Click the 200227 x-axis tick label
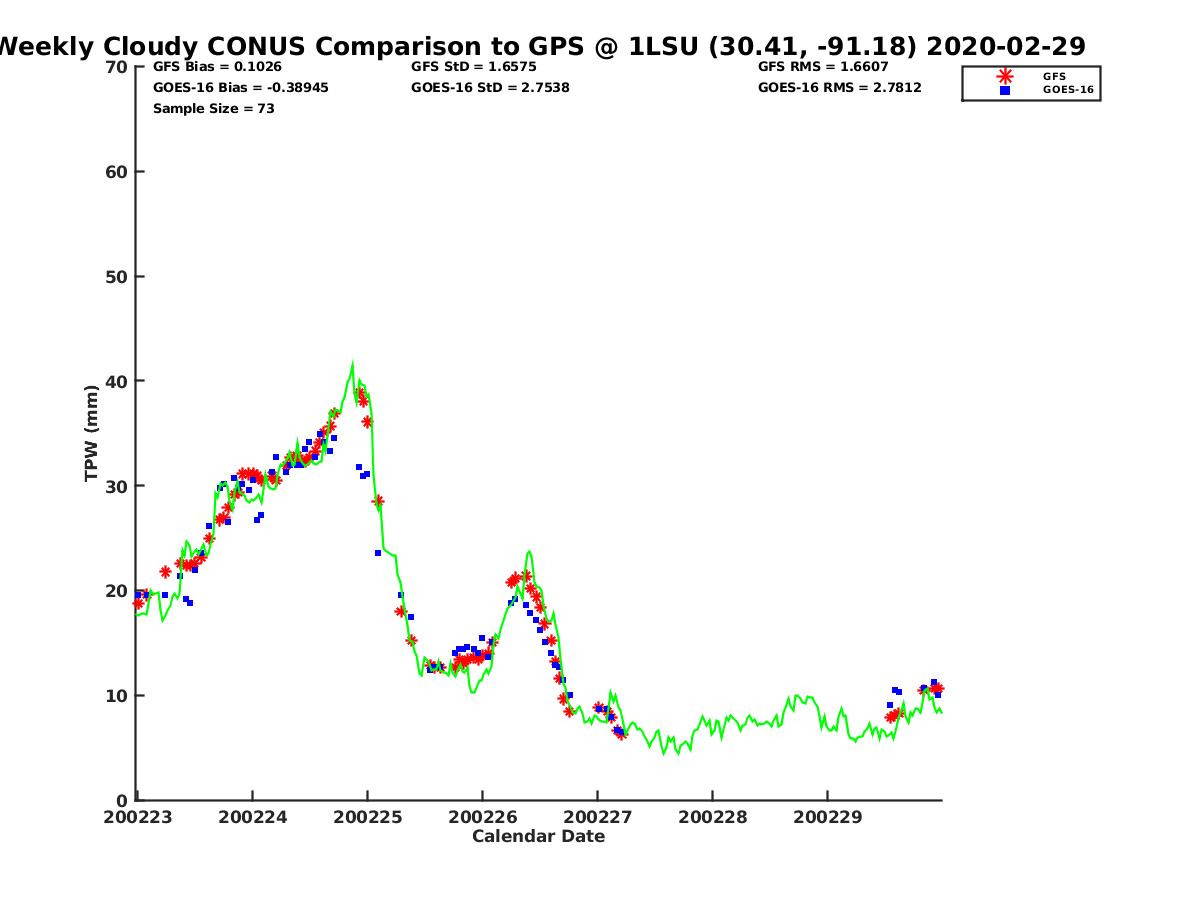This screenshot has width=1200, height=900. (597, 817)
